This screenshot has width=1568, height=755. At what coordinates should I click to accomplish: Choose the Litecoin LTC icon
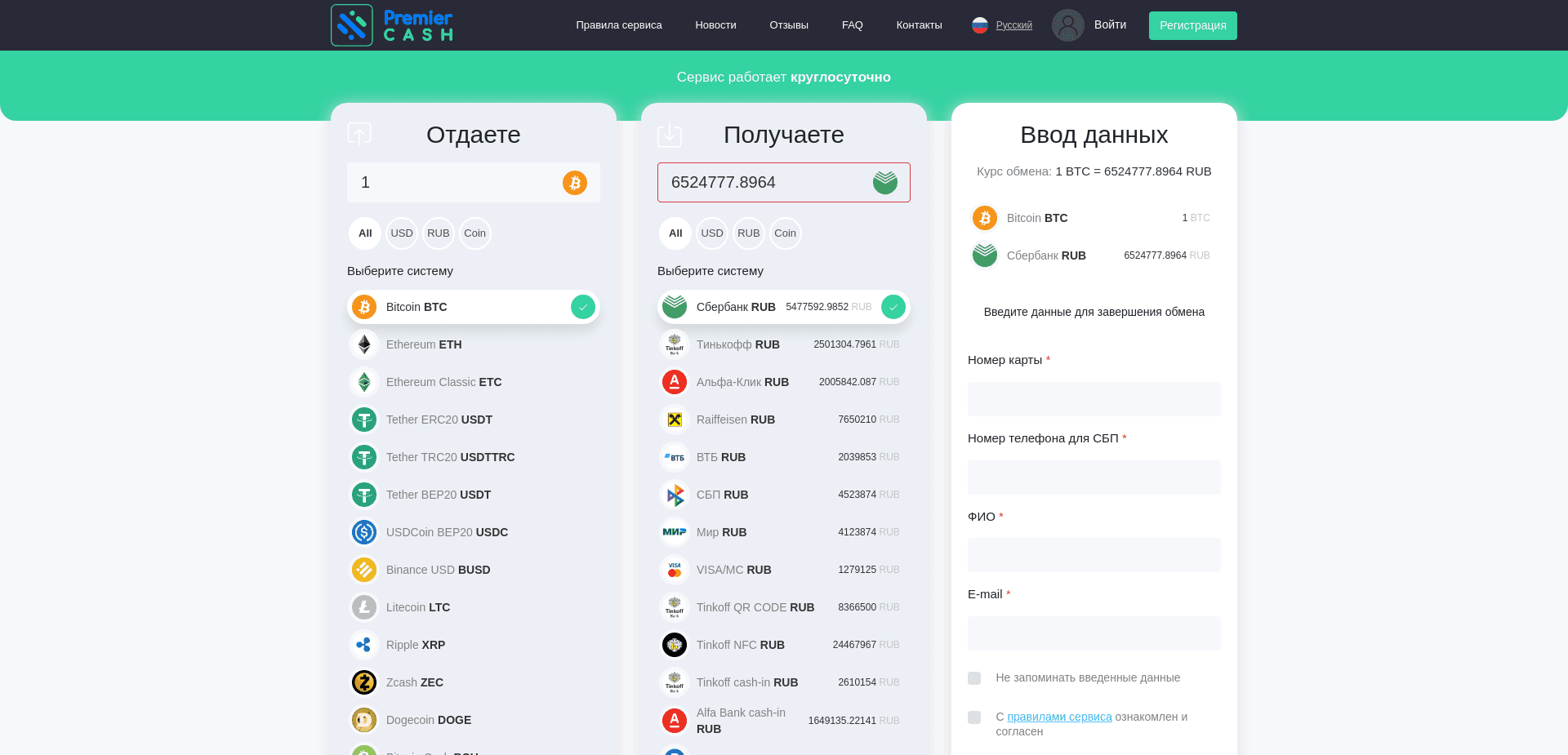click(x=364, y=607)
